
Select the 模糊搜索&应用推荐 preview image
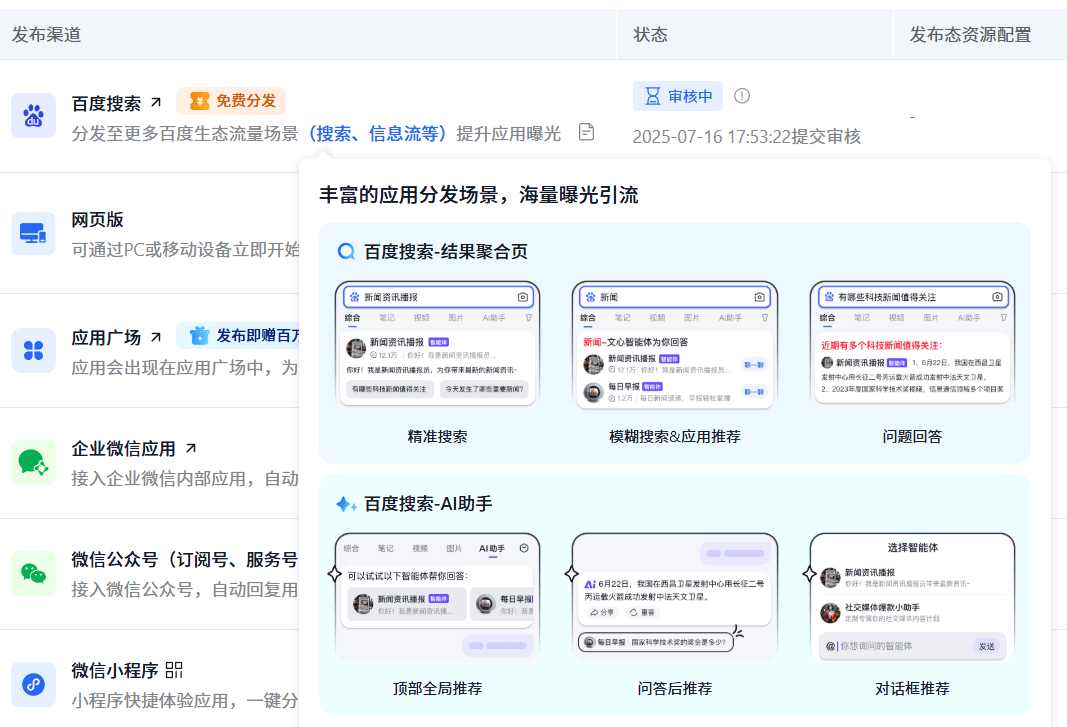pos(674,344)
